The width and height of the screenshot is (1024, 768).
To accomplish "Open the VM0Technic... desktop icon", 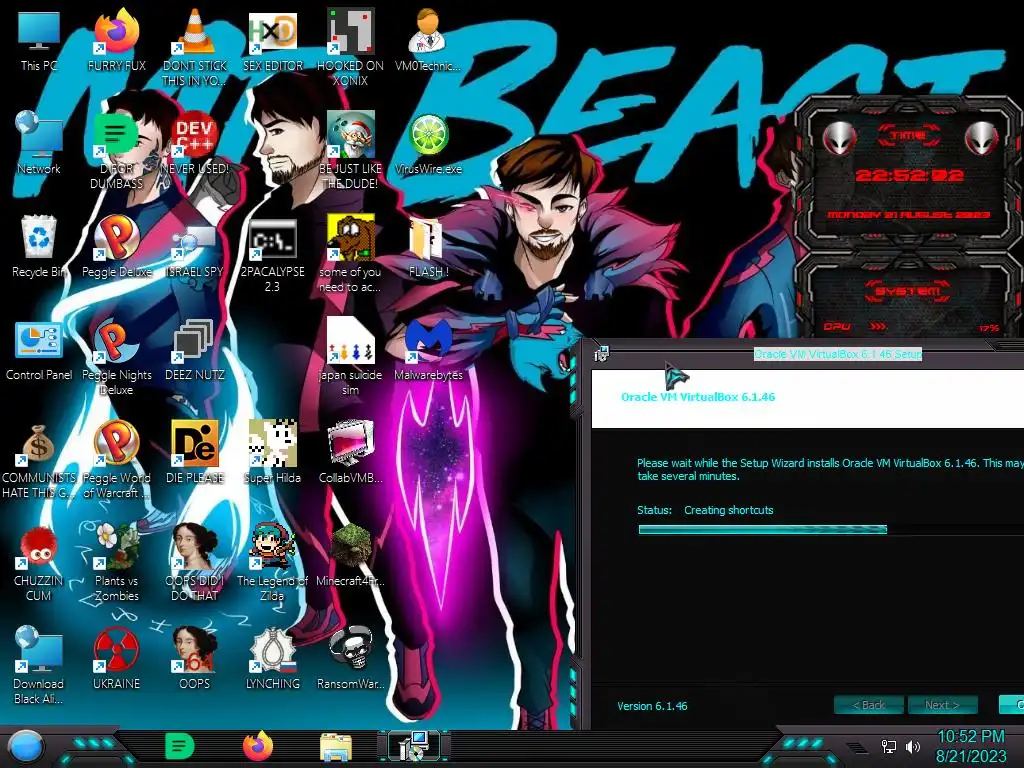I will point(428,39).
